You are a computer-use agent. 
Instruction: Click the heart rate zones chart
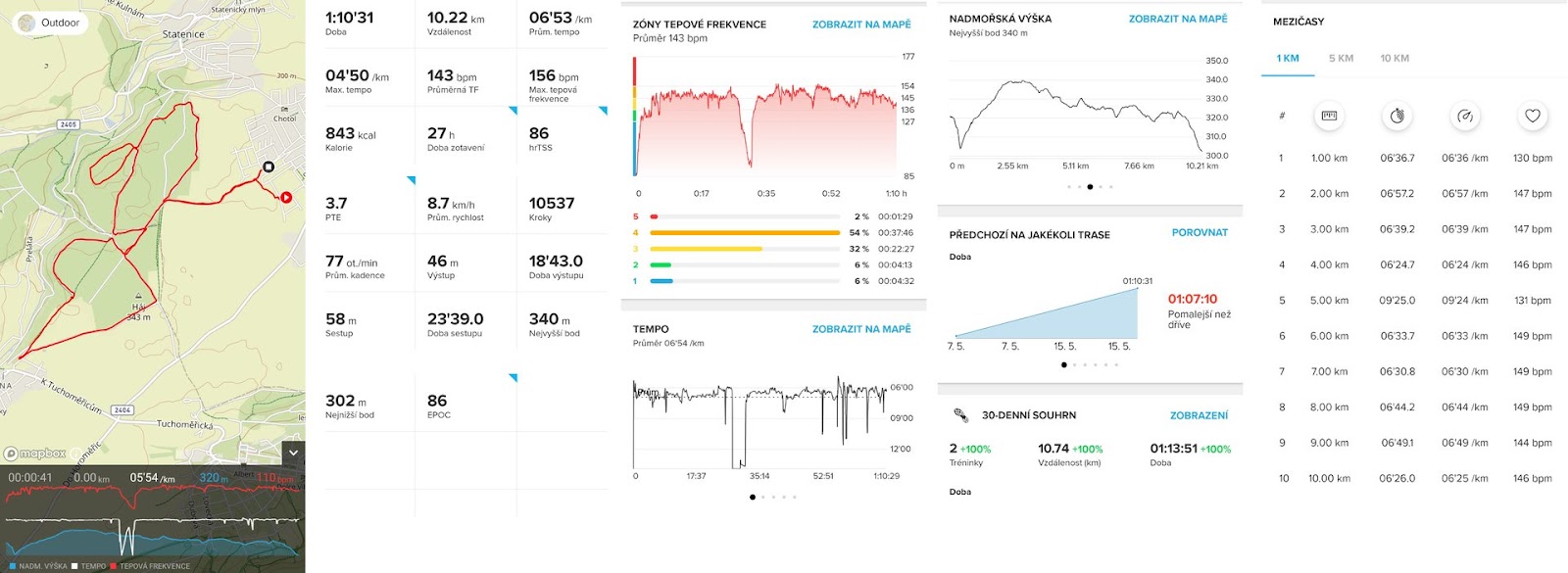tap(766, 116)
